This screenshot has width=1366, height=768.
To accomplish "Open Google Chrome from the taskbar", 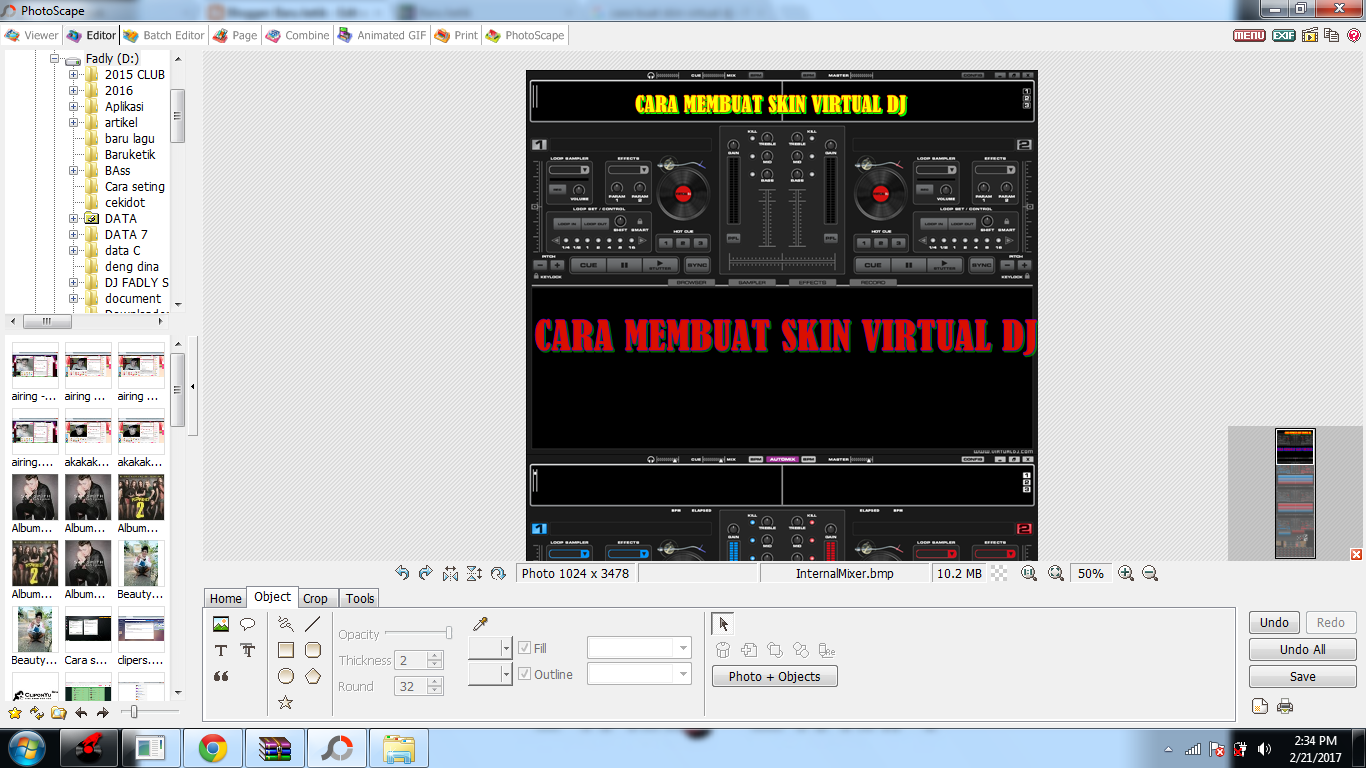I will (212, 748).
